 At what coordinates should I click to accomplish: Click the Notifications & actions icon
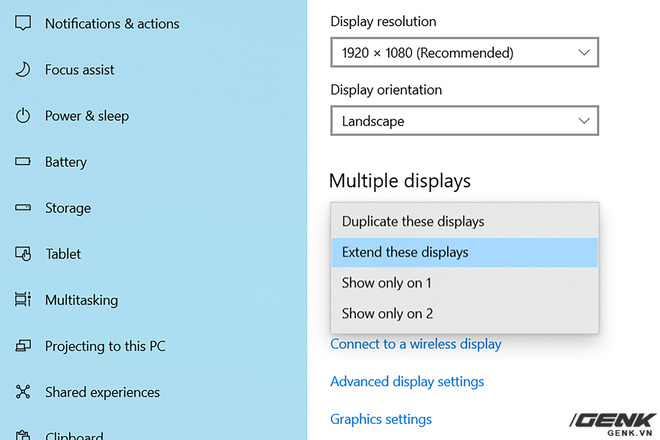[x=23, y=23]
